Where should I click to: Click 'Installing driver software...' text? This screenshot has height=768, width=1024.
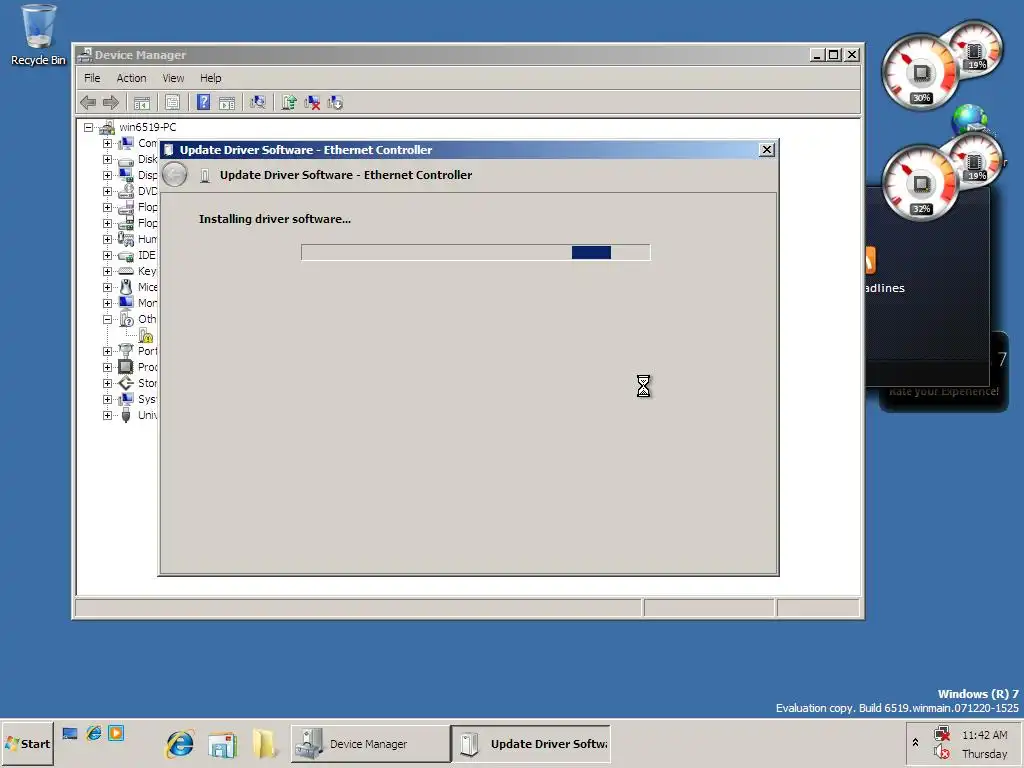tap(275, 219)
